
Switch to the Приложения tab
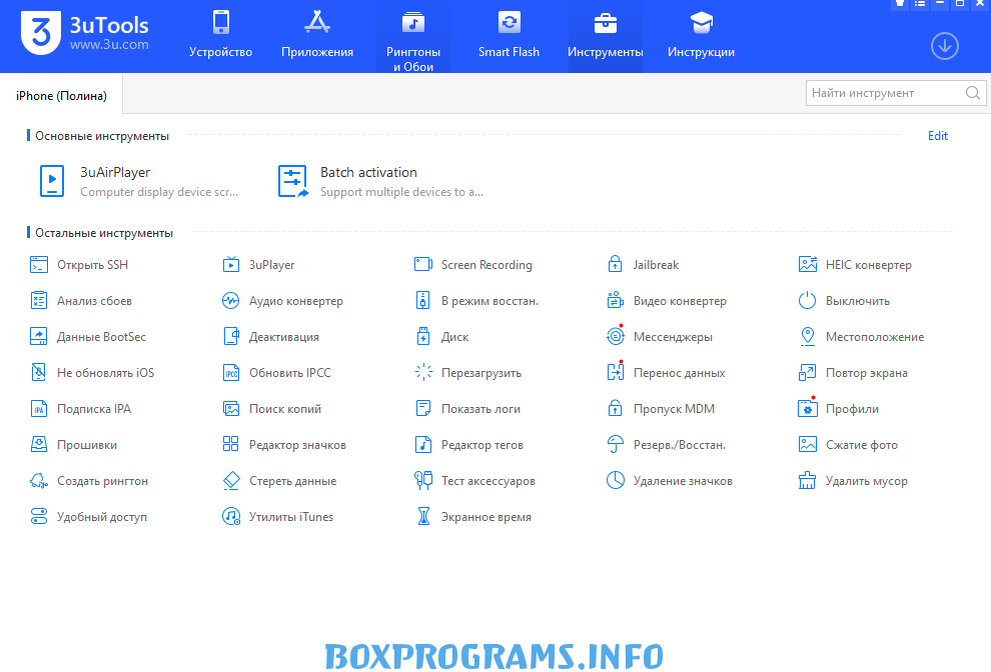coord(317,35)
